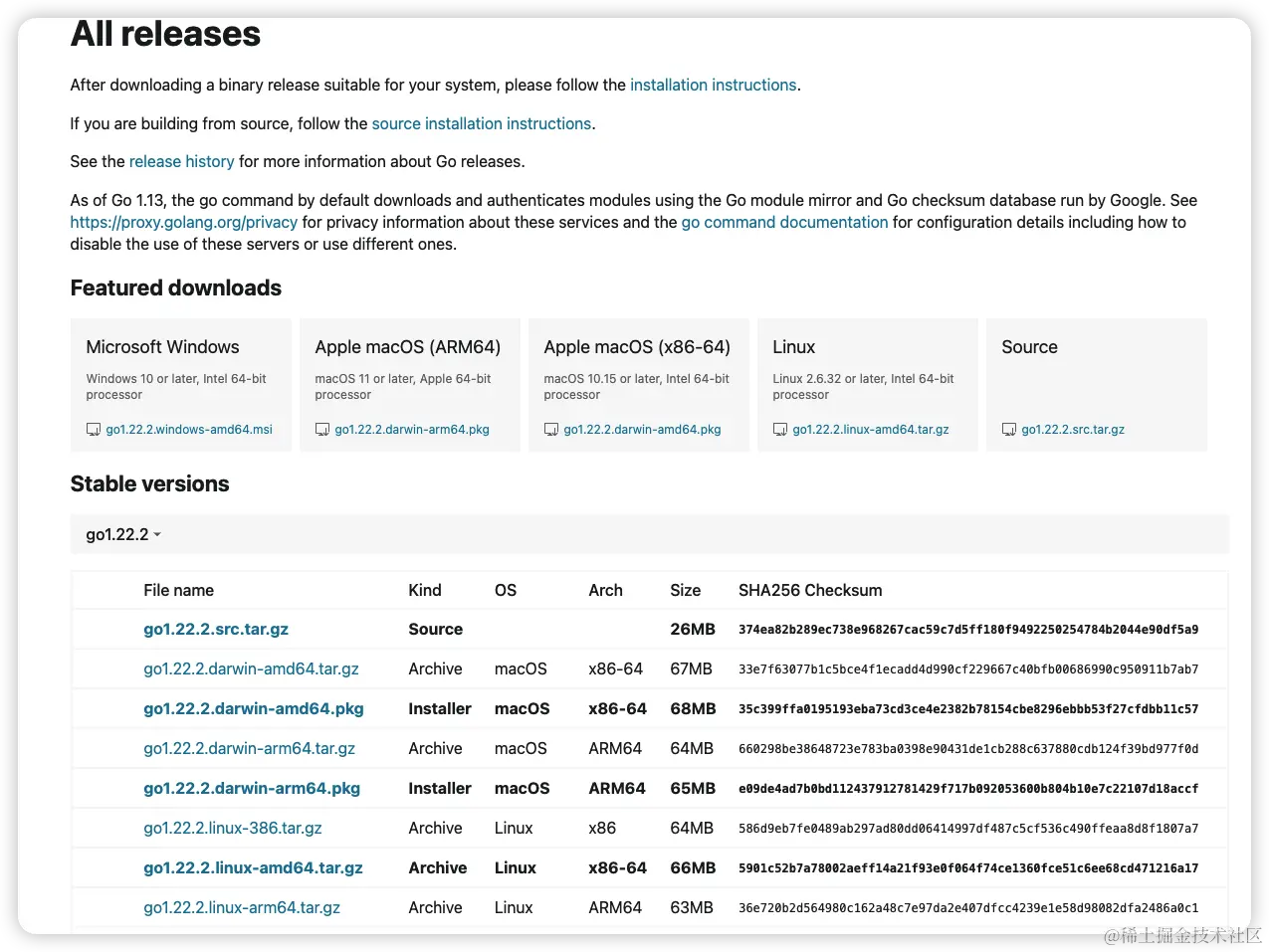Screen dimensions: 1269x952
Task: Click checksum starting with 586d9eb7fe0489ab
Action: (x=968, y=829)
